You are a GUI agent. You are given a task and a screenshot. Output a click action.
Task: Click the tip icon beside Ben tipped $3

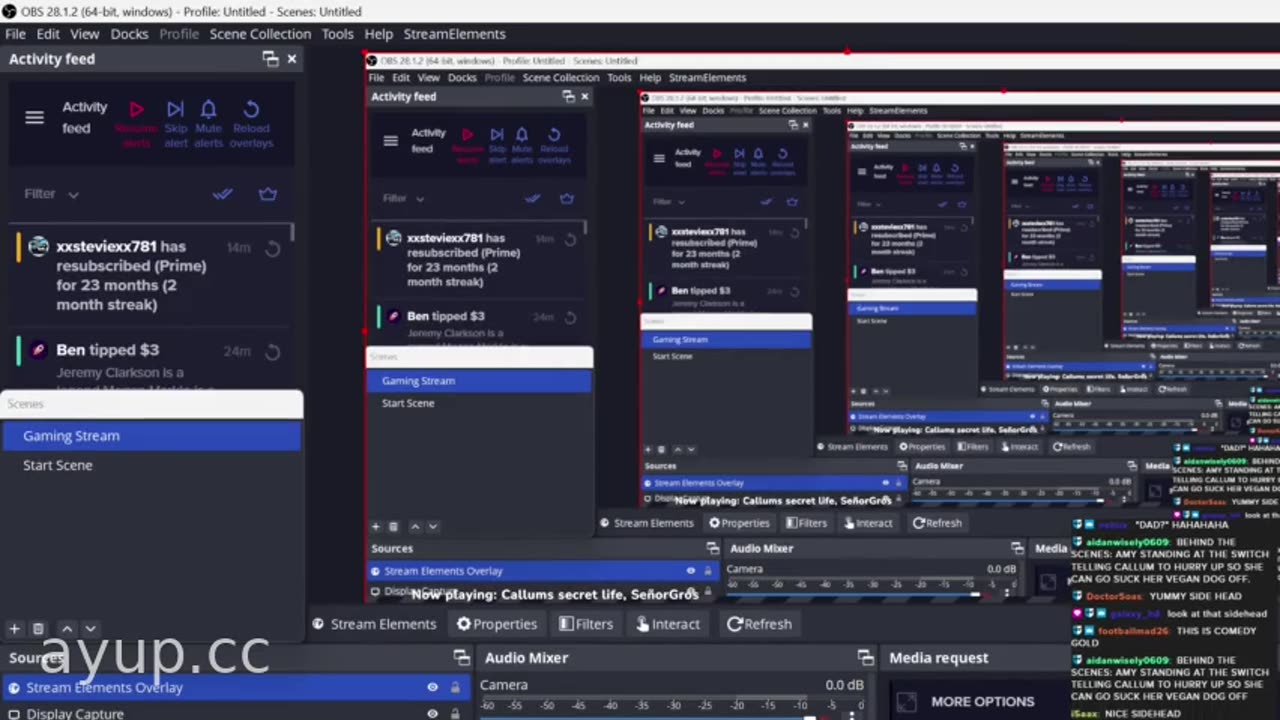[38, 350]
